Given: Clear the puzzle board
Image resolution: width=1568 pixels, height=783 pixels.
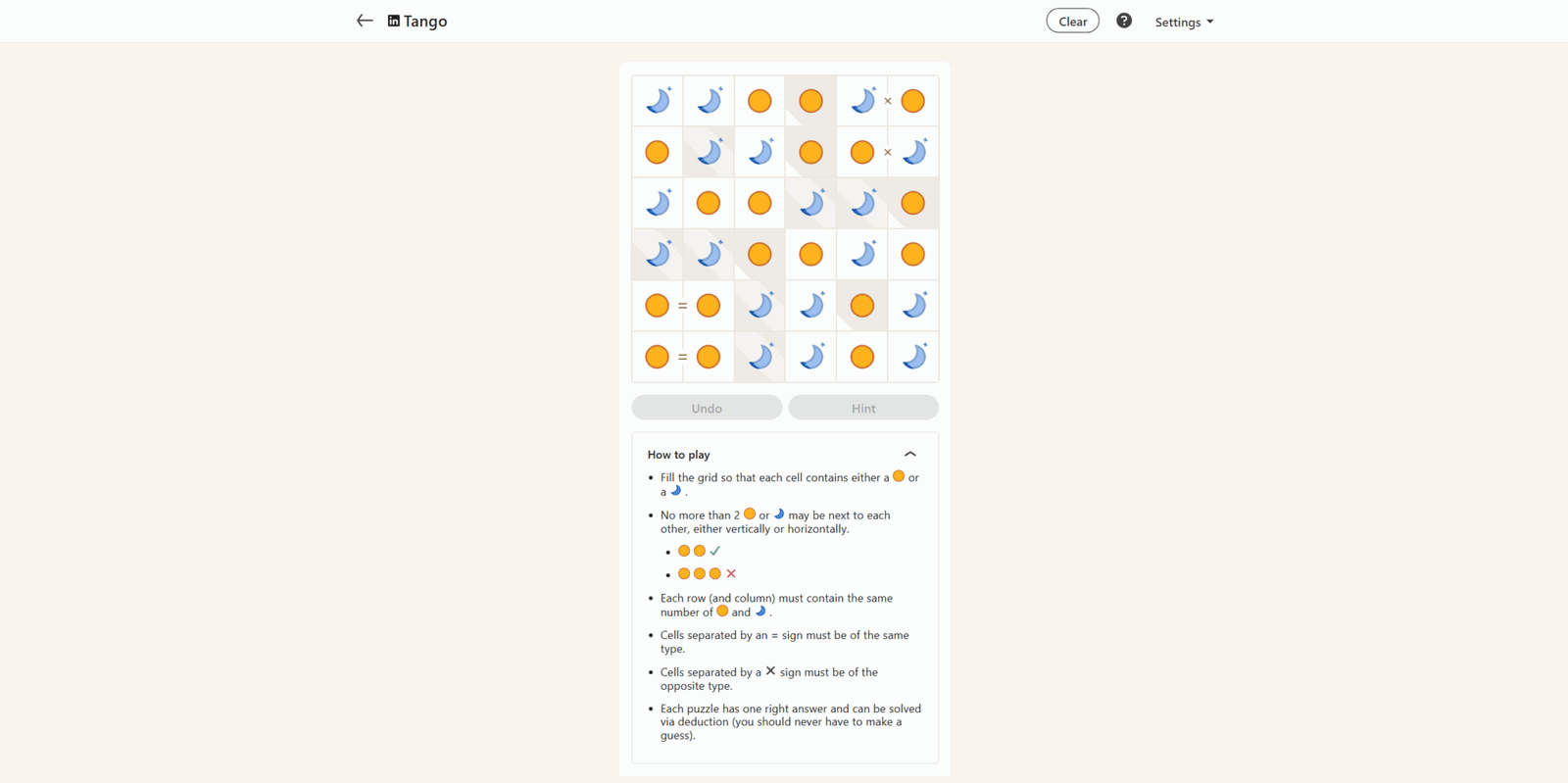Looking at the screenshot, I should click(1073, 21).
